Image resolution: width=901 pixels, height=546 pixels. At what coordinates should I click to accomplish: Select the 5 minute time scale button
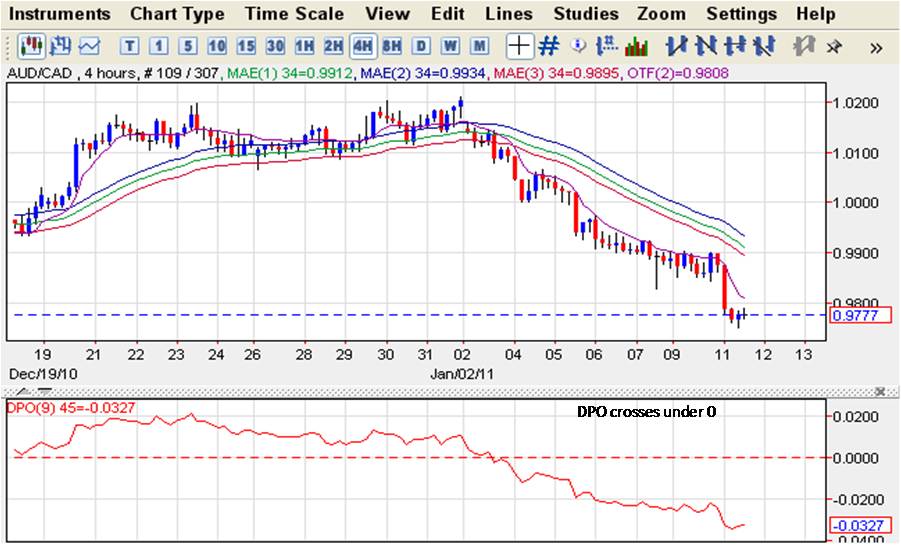[x=188, y=46]
